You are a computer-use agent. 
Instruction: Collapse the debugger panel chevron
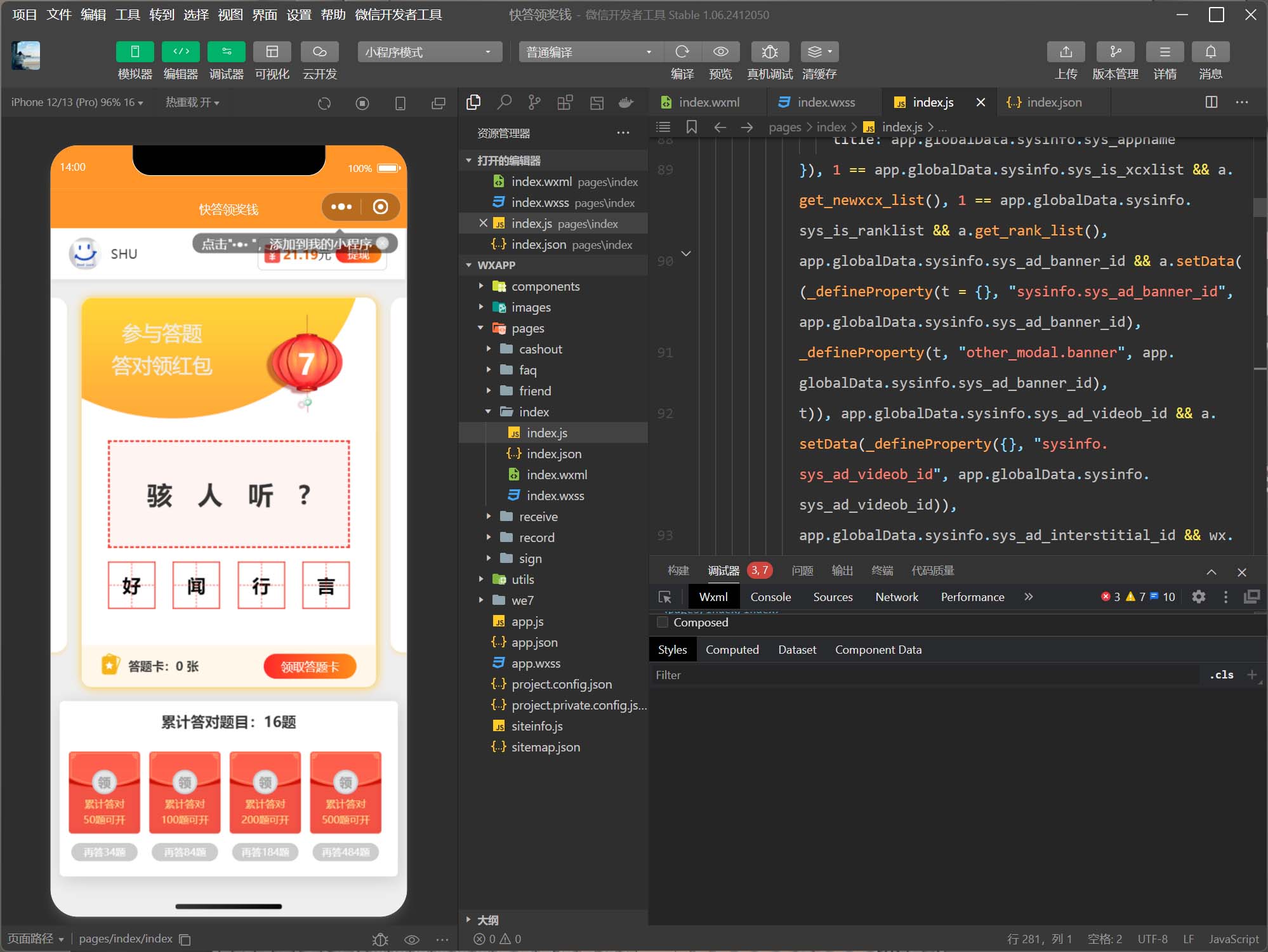coord(1212,571)
